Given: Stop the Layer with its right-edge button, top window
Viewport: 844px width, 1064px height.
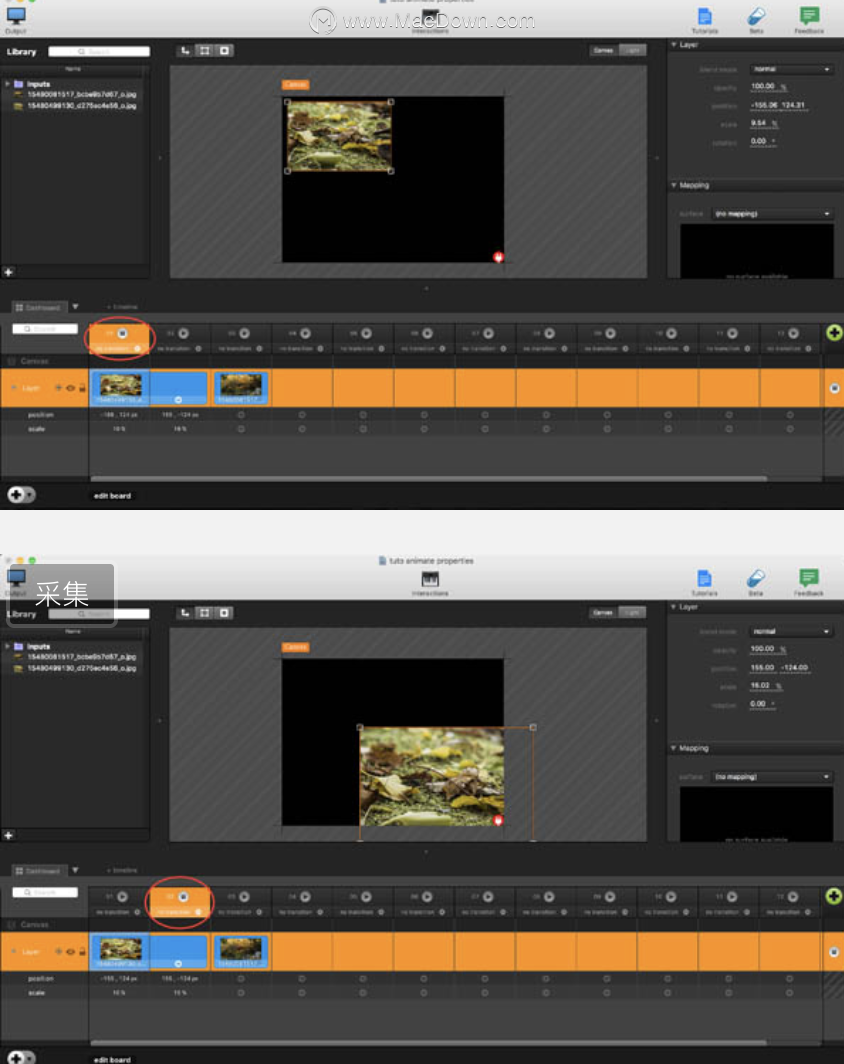Looking at the screenshot, I should pos(835,388).
